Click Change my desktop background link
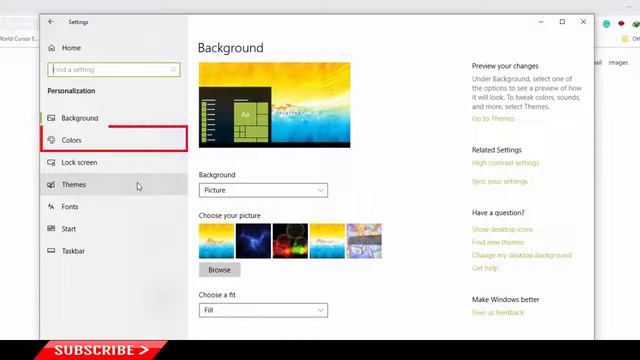This screenshot has height=360, width=640. point(522,255)
